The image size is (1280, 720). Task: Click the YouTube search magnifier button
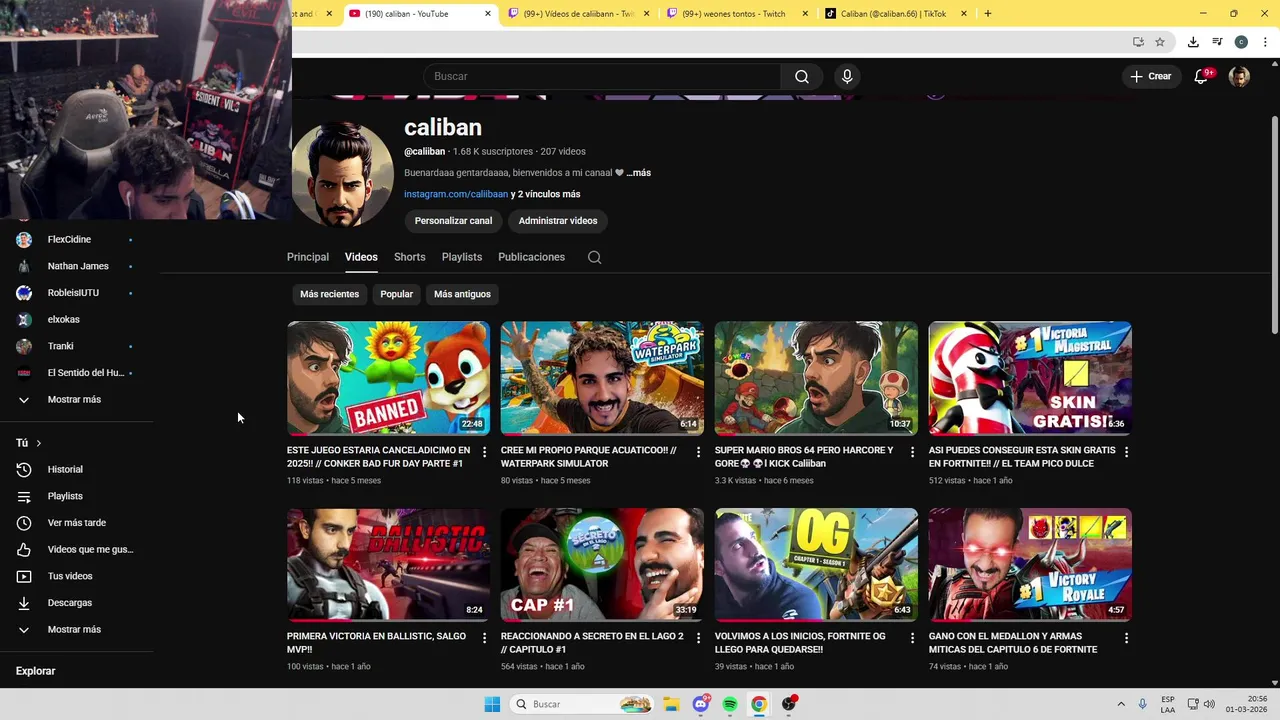pyautogui.click(x=801, y=77)
